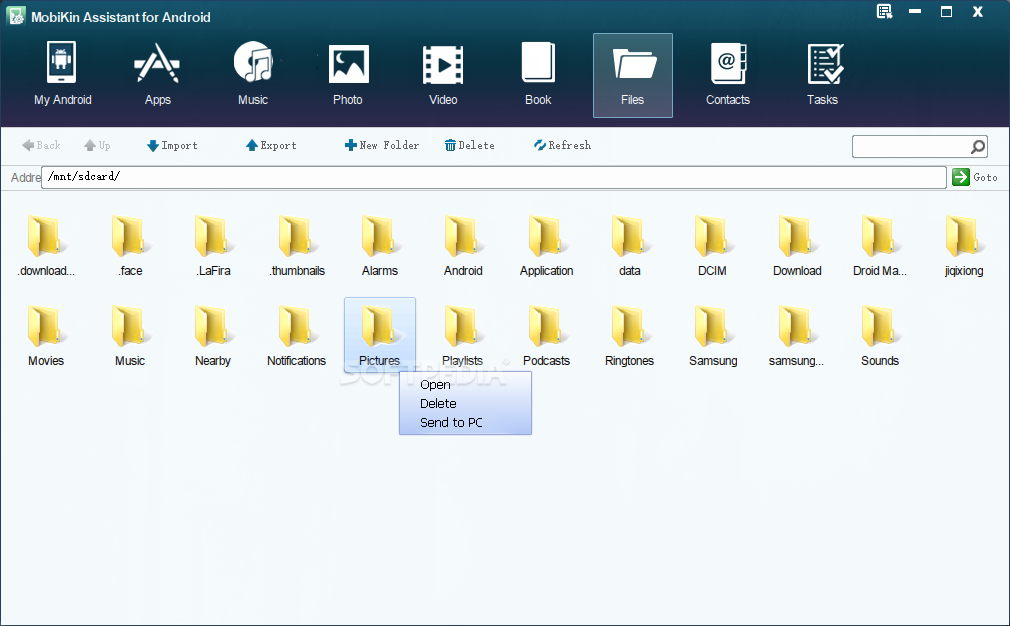
Task: Select the data folder
Action: click(629, 246)
